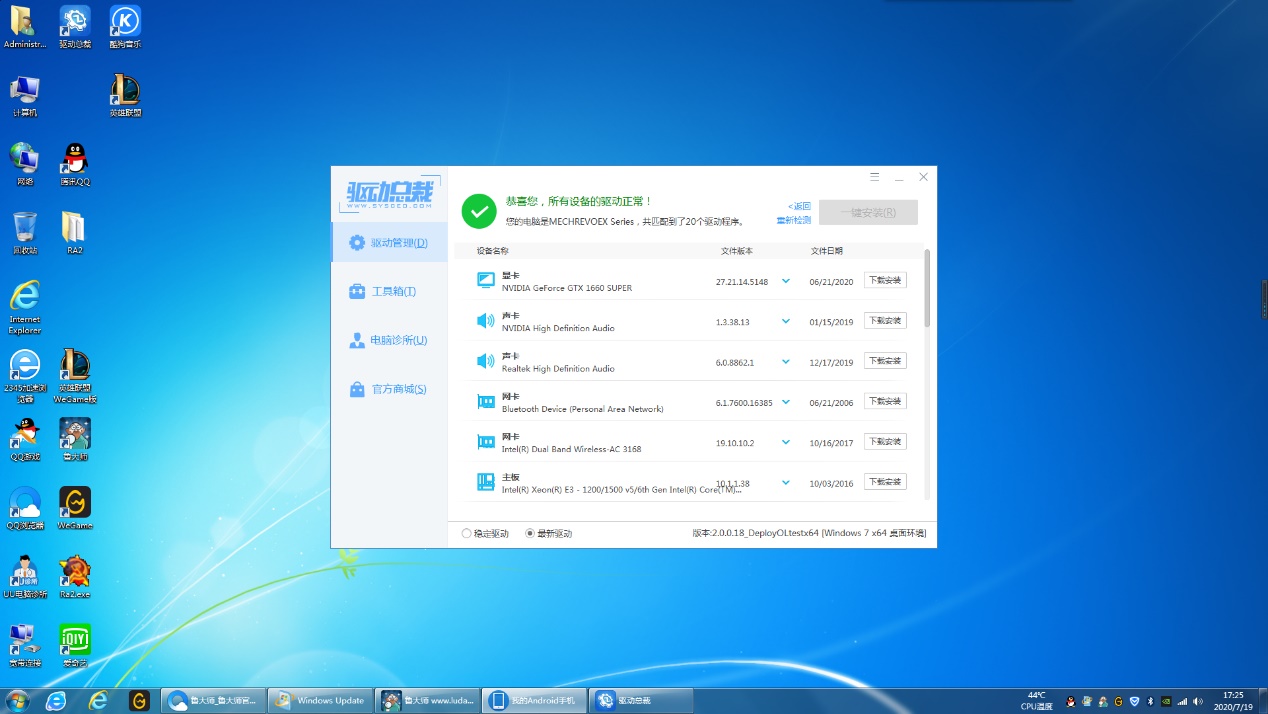The height and width of the screenshot is (714, 1268).
Task: Open version options for NVIDIA High Definition Audio
Action: [786, 321]
